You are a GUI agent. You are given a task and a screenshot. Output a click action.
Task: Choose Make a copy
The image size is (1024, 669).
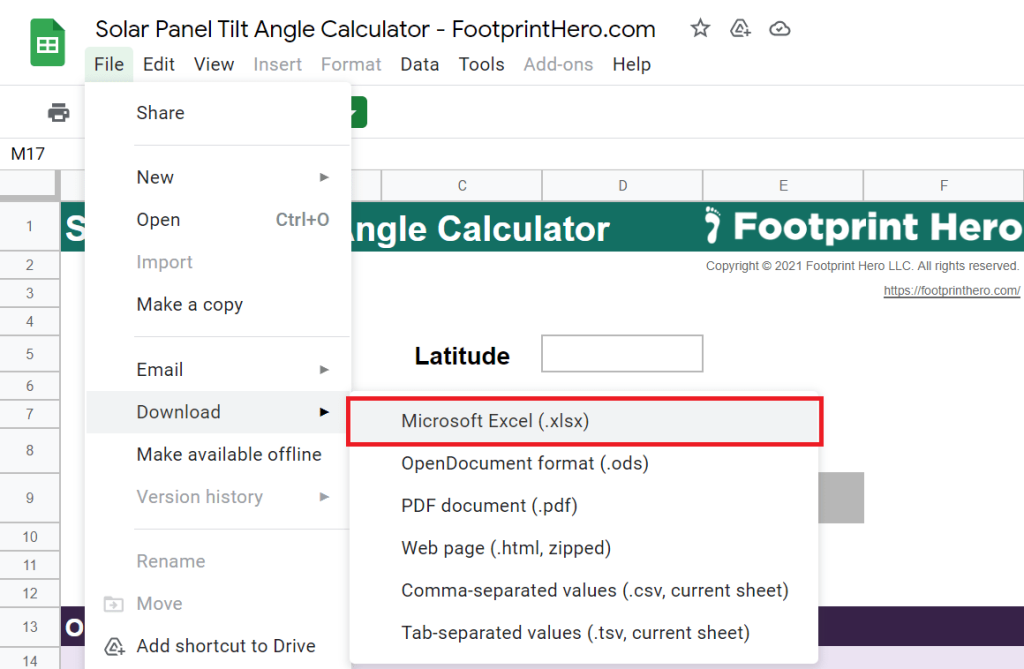pyautogui.click(x=218, y=304)
